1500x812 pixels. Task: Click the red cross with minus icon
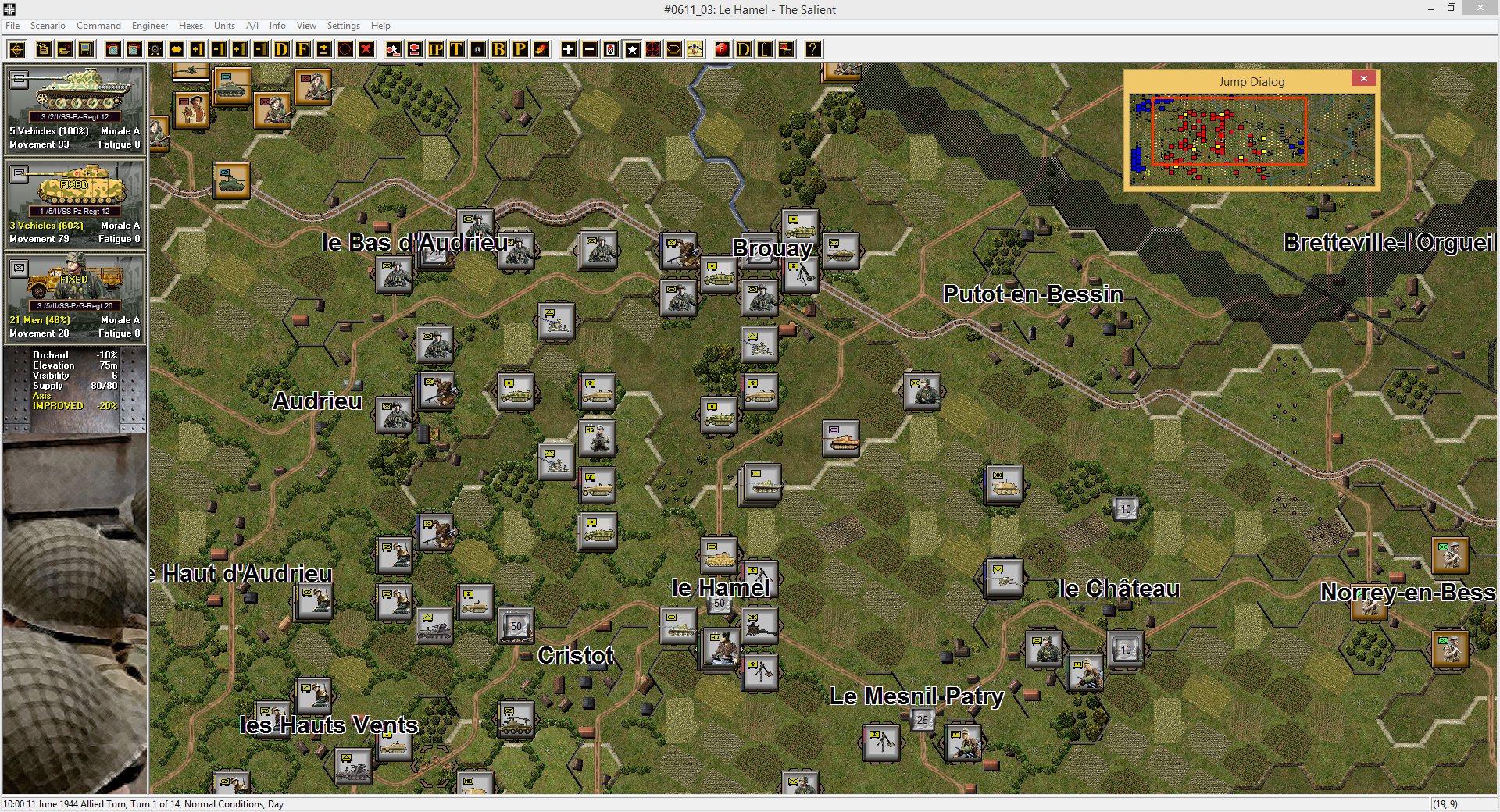point(414,49)
